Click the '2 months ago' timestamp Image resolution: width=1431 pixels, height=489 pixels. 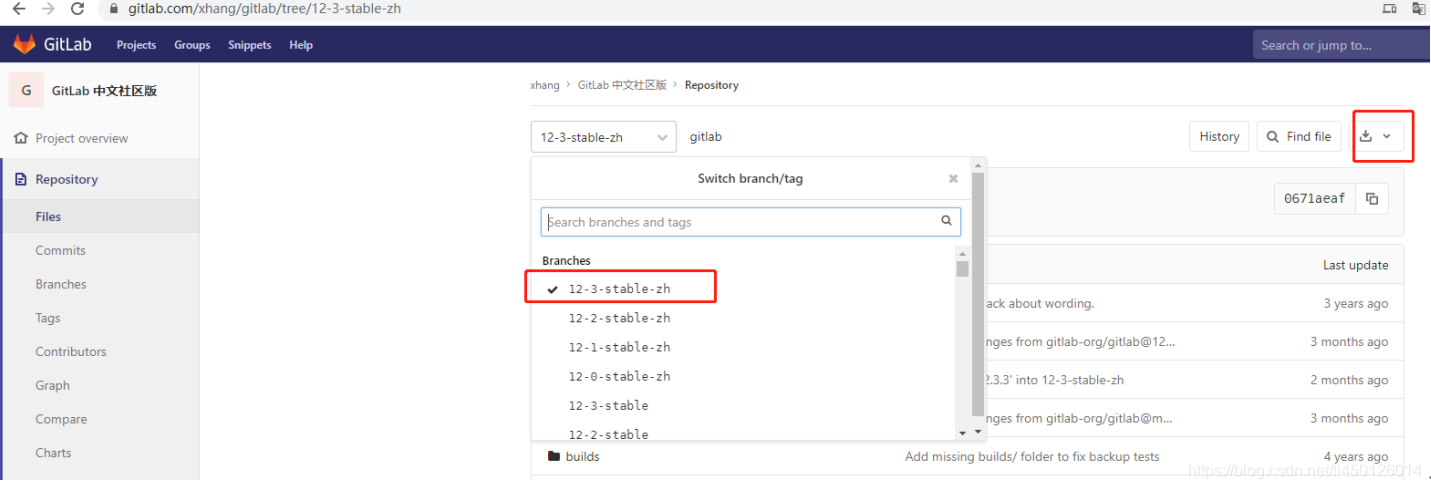click(x=1349, y=380)
